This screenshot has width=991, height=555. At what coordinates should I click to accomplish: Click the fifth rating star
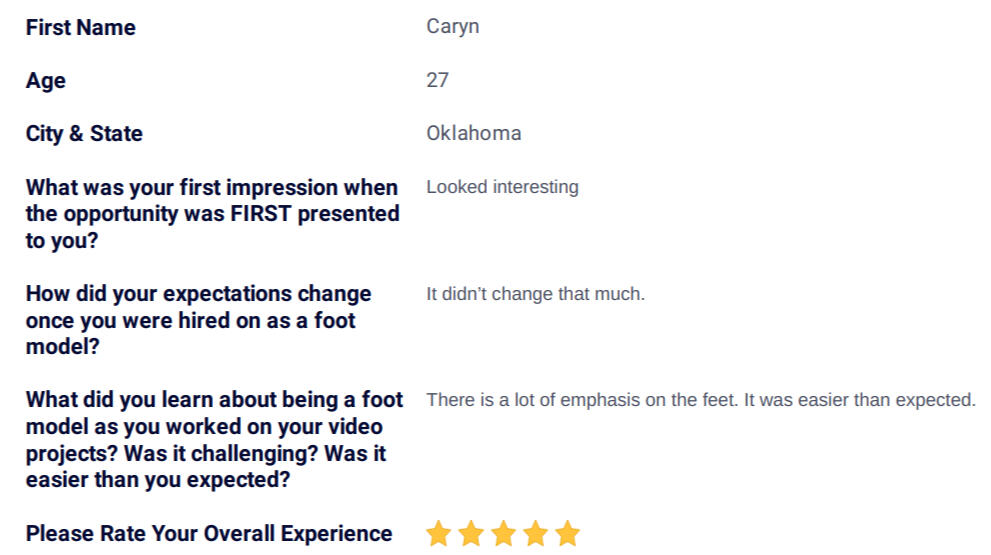point(568,533)
